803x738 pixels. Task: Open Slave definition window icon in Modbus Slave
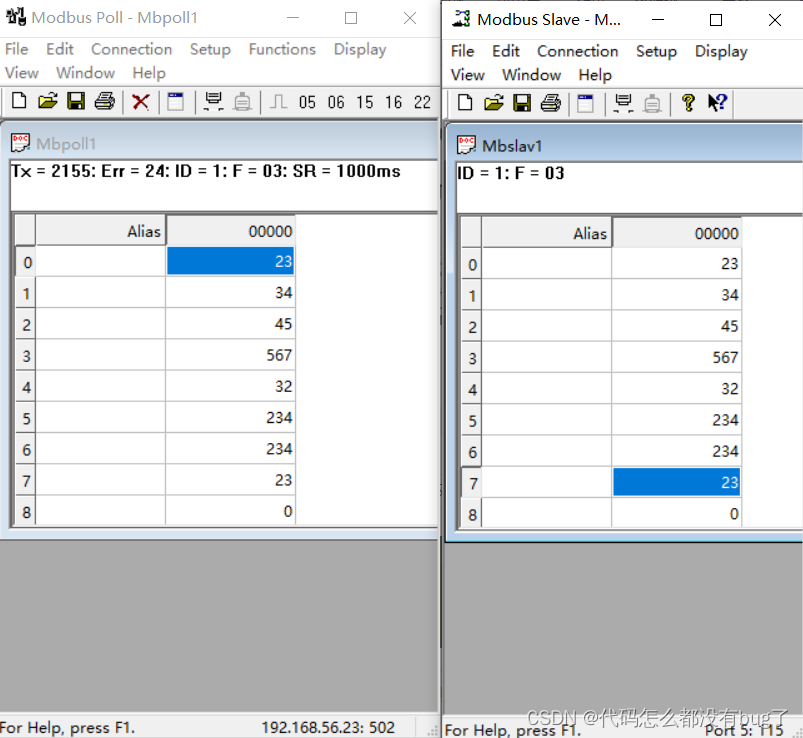click(585, 103)
